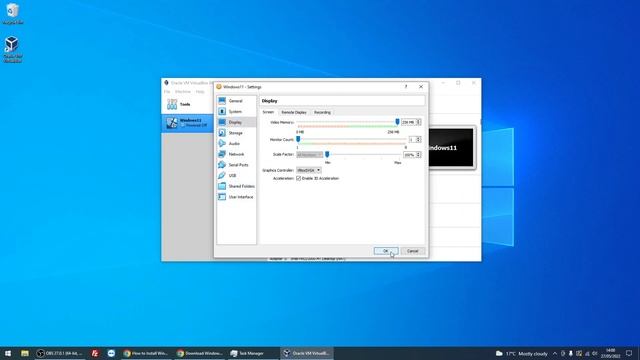Switch to the Download Windows Chrome window
This screenshot has width=640, height=360.
pyautogui.click(x=200, y=353)
